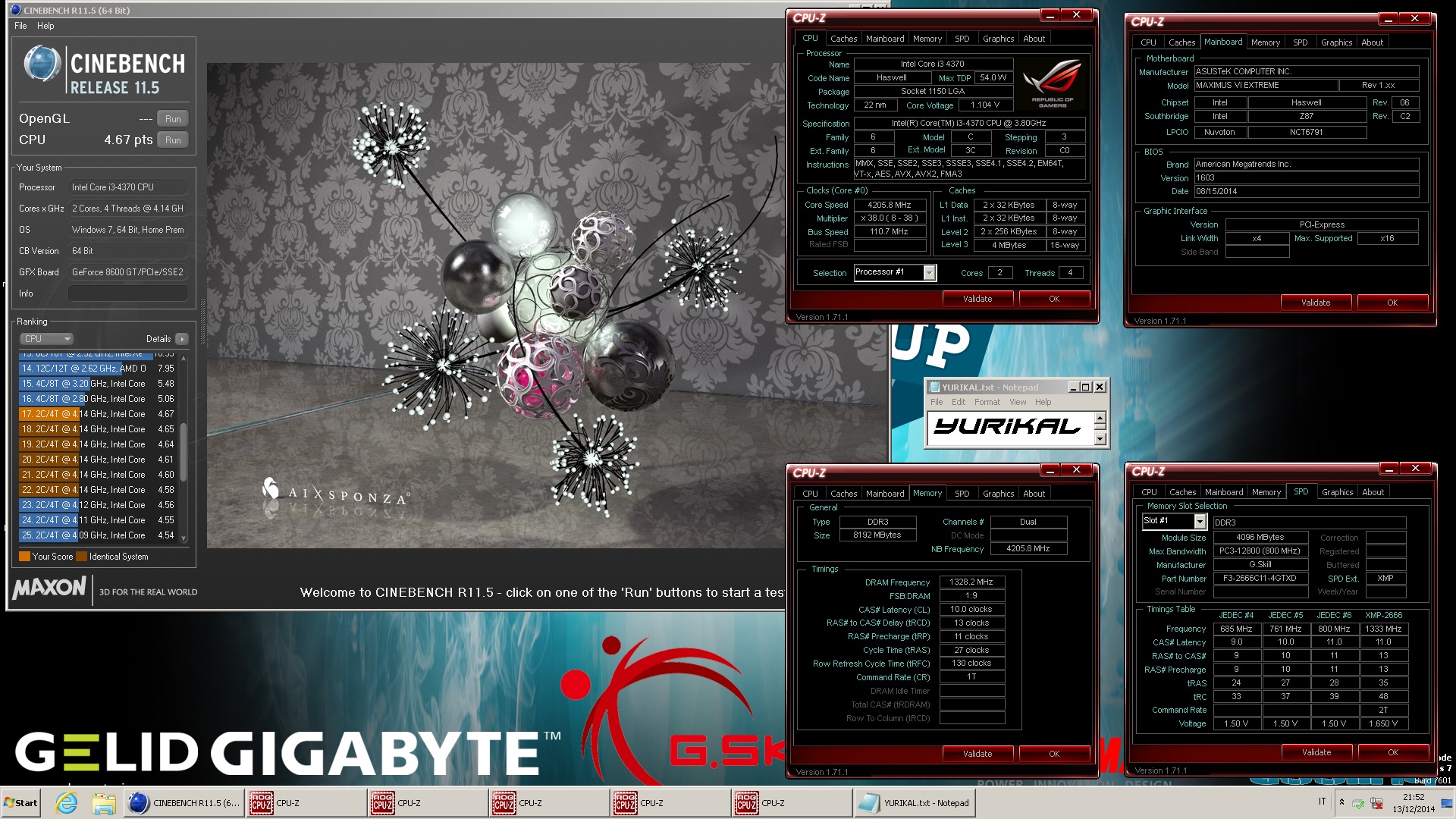Screen dimensions: 1456x819
Task: Run the CPU benchmark
Action: pos(173,140)
